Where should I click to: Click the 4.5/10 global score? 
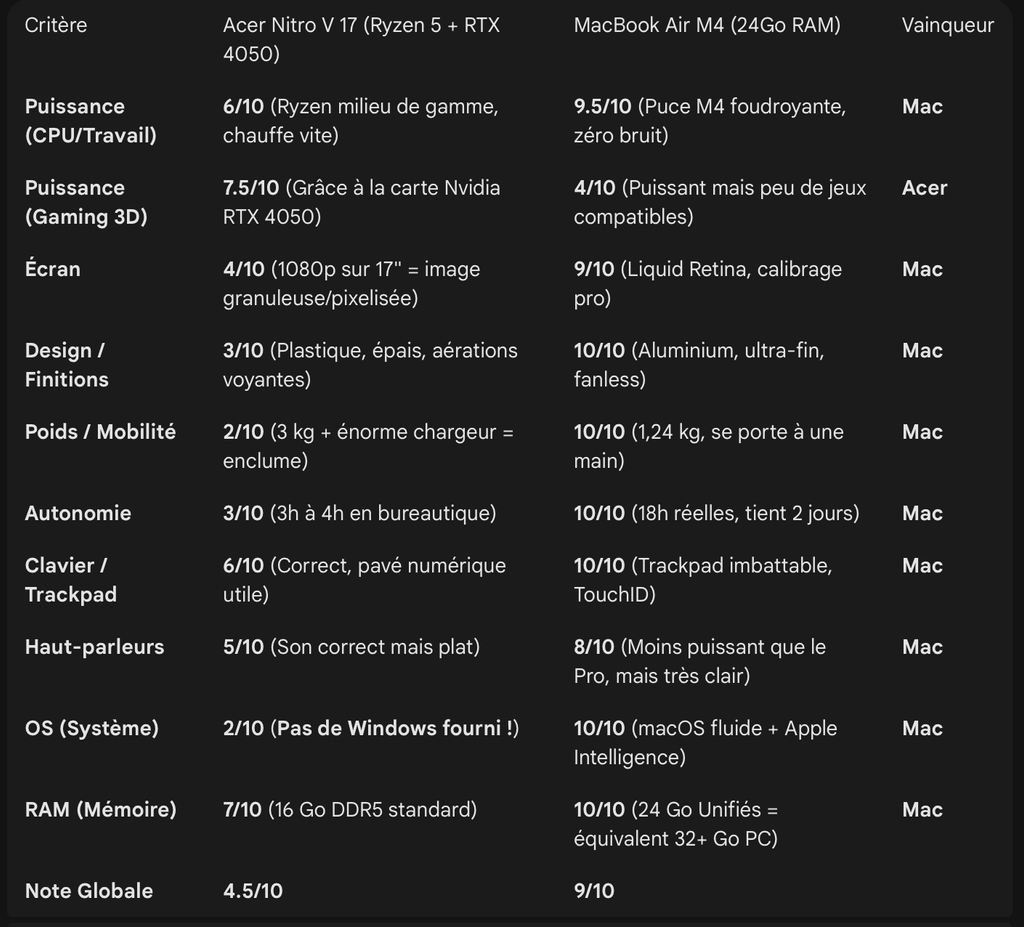[253, 891]
